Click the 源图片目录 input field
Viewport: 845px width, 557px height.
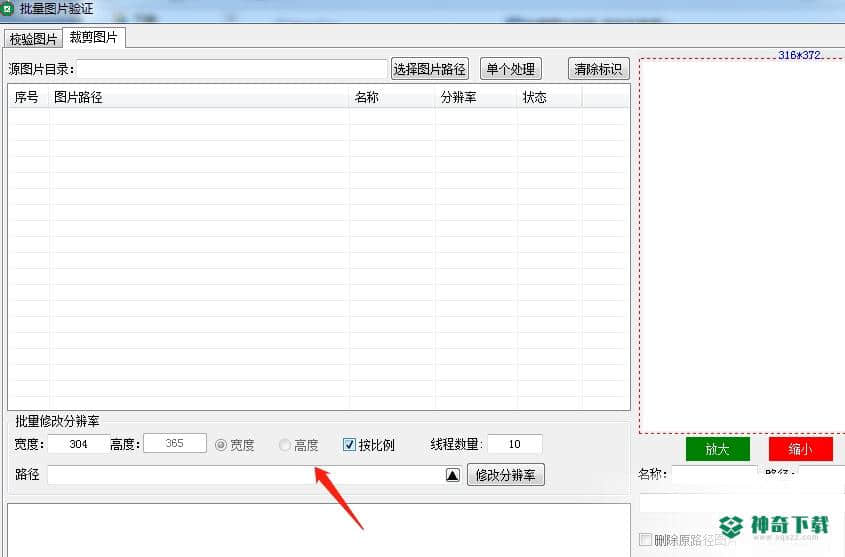232,69
